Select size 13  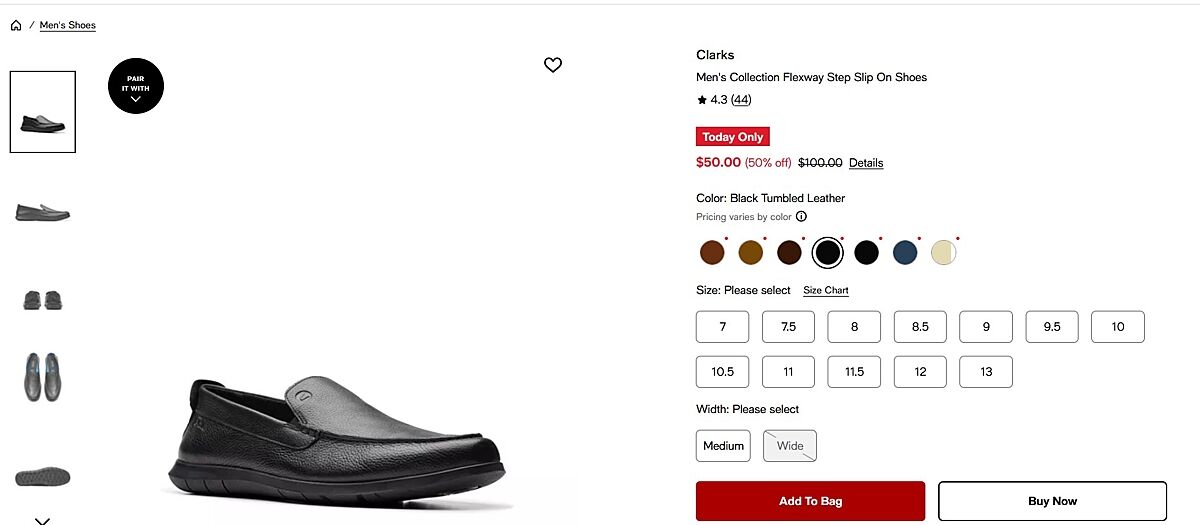point(985,372)
